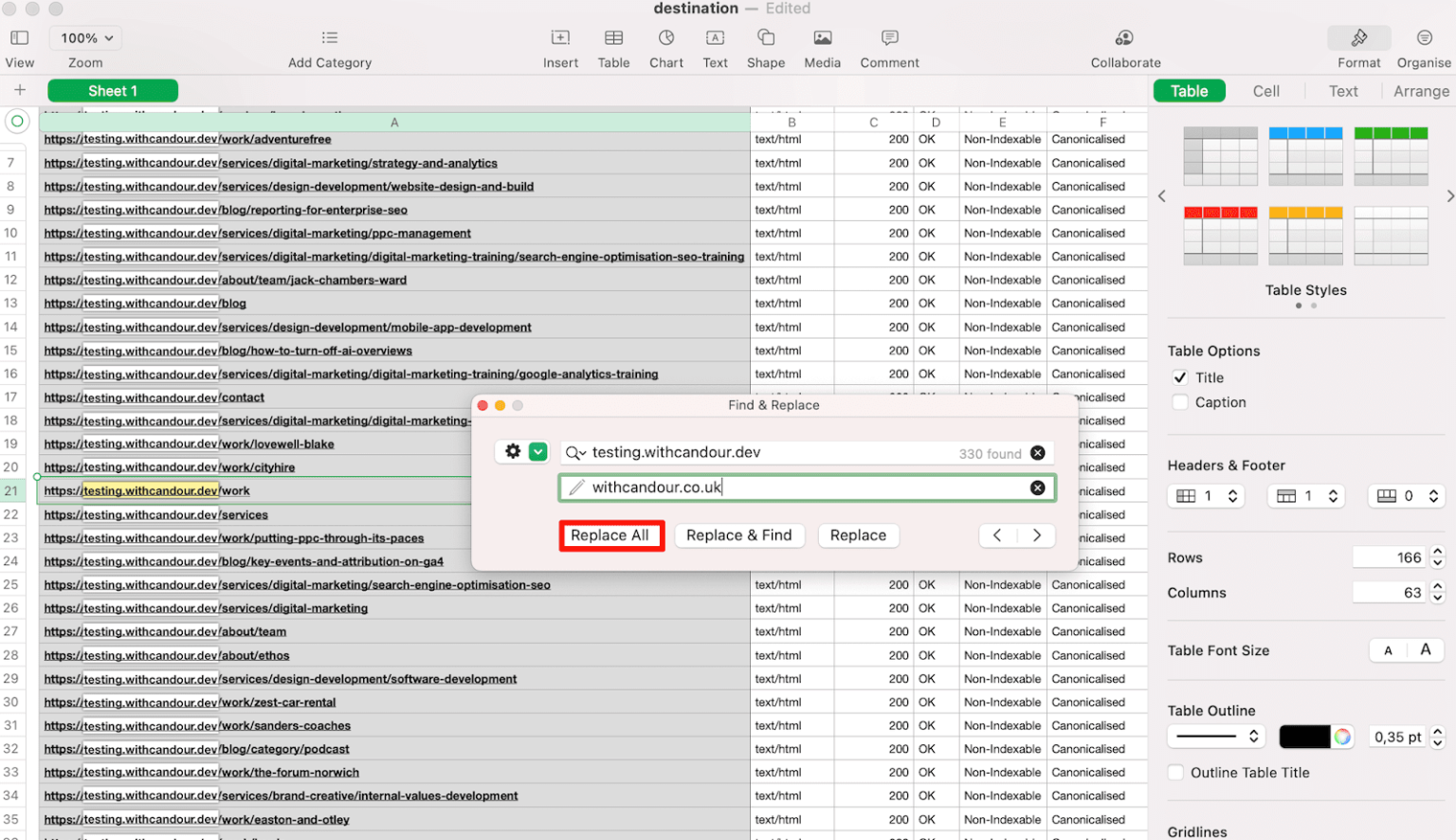Open the 100% Zoom dropdown
The width and height of the screenshot is (1456, 840).
(x=84, y=37)
